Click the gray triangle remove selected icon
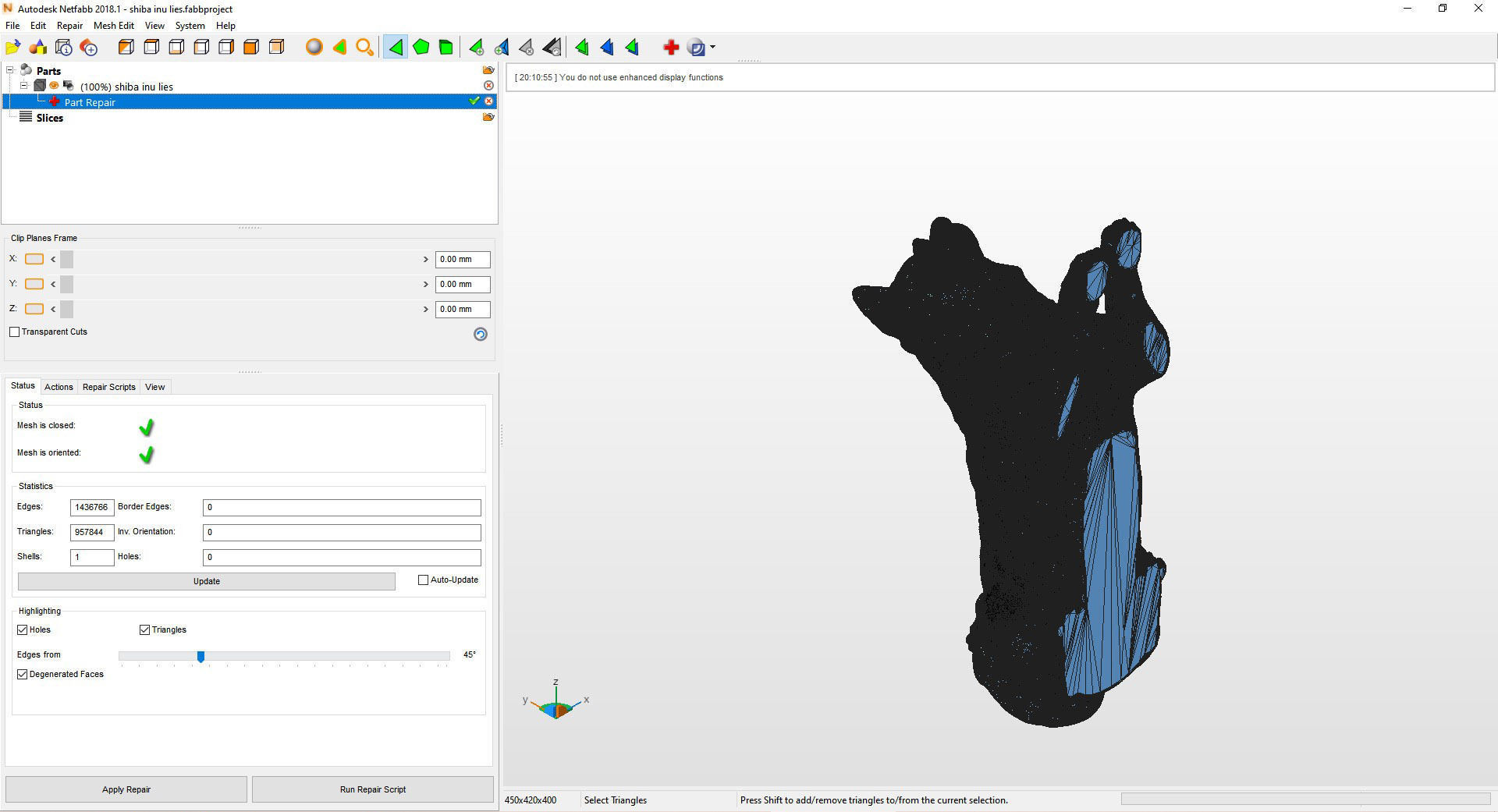This screenshot has width=1498, height=812. pos(527,48)
